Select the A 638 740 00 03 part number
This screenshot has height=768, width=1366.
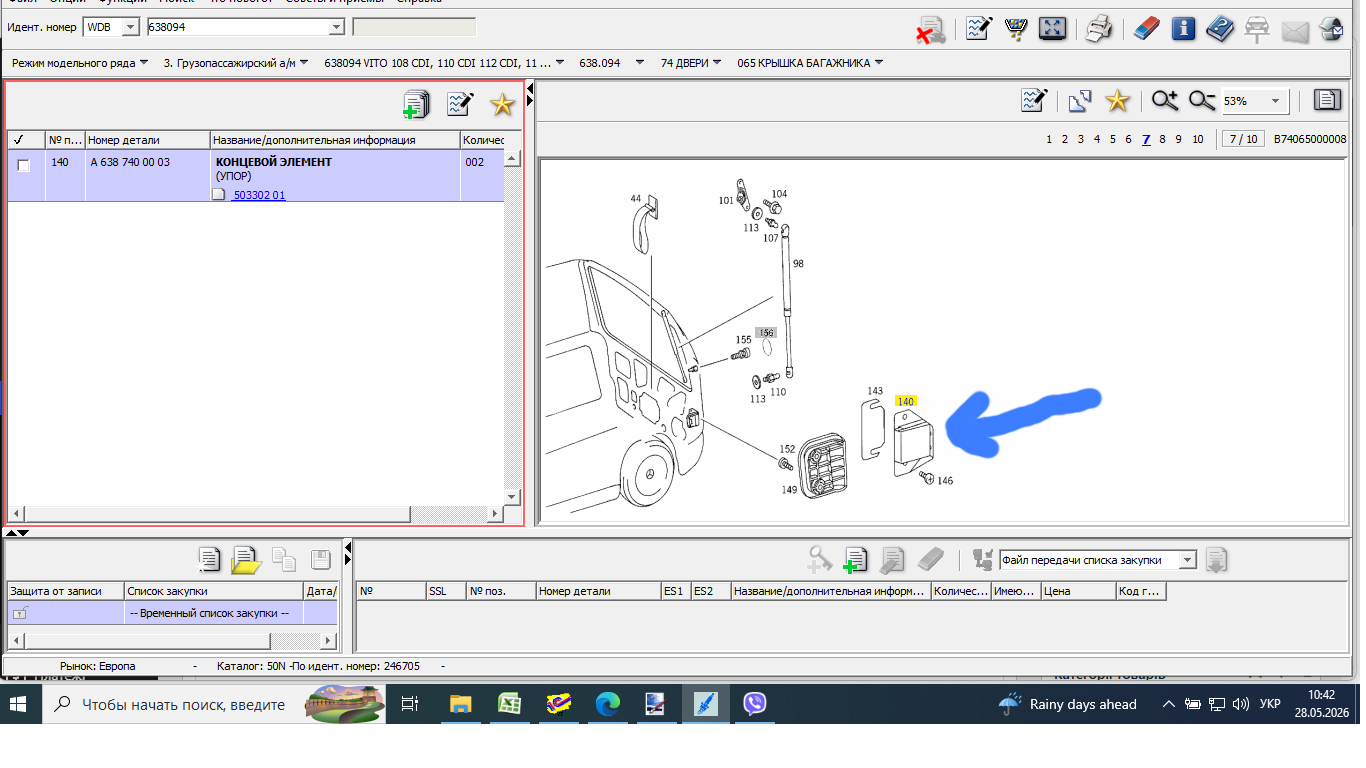pos(130,162)
